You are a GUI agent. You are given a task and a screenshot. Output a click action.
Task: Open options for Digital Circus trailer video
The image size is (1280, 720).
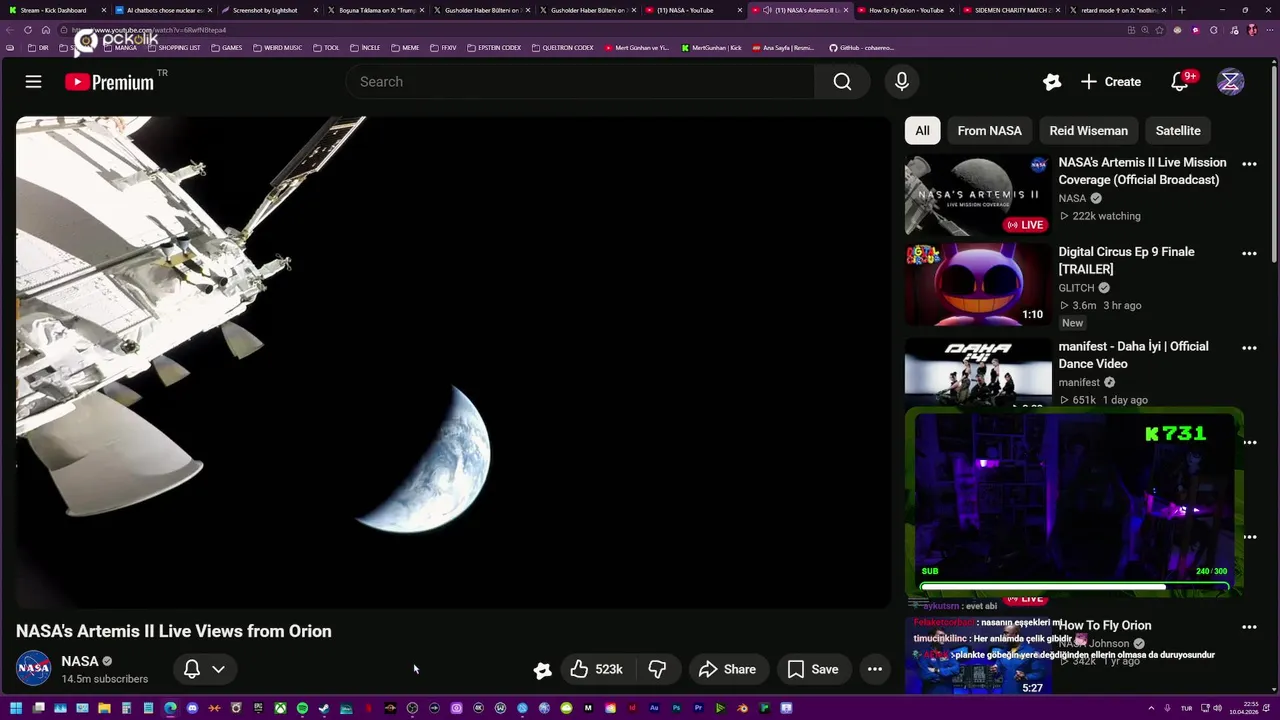1249,254
